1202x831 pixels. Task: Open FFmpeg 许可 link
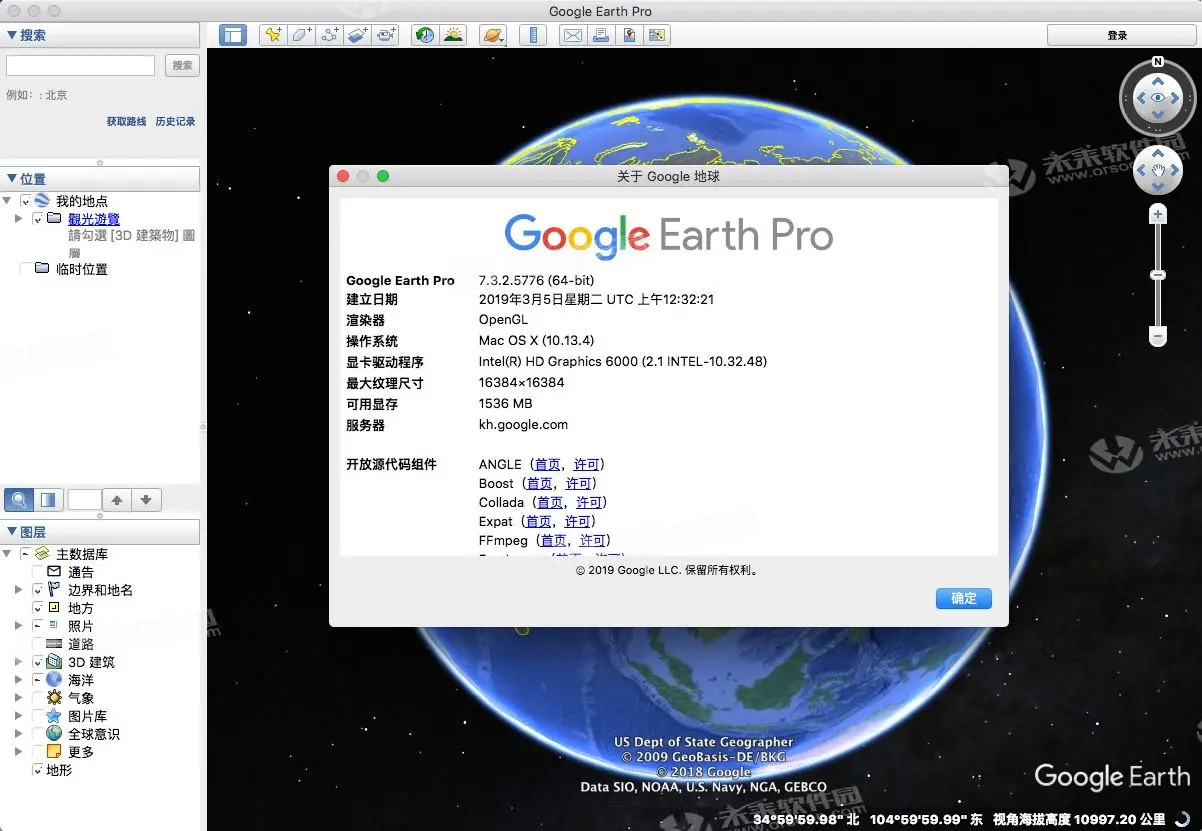[593, 540]
